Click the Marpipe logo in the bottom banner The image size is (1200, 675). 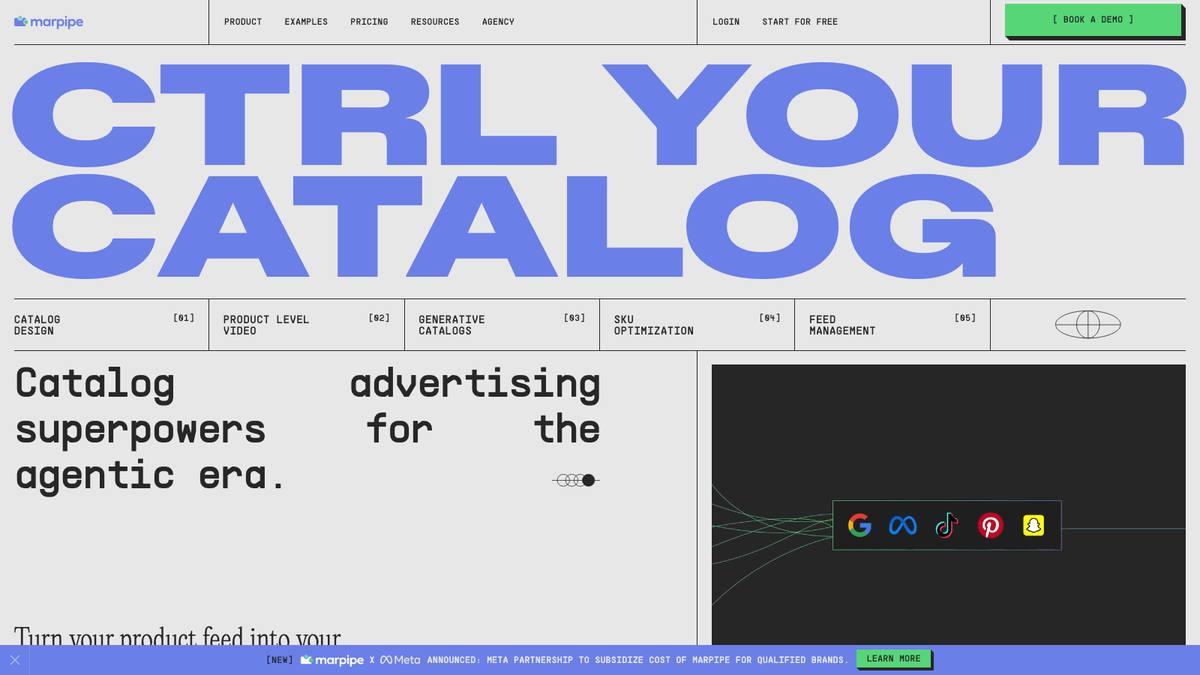[x=332, y=660]
